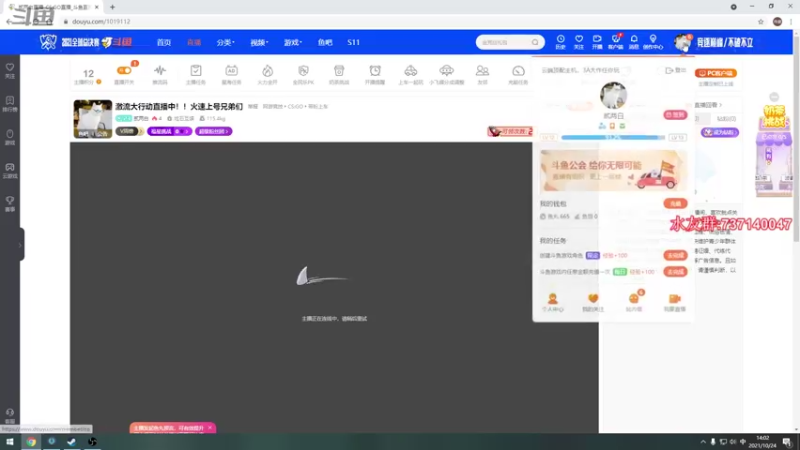The width and height of the screenshot is (800, 450).
Task: Open the gauge task icon at toolbar end
Action: [x=518, y=70]
